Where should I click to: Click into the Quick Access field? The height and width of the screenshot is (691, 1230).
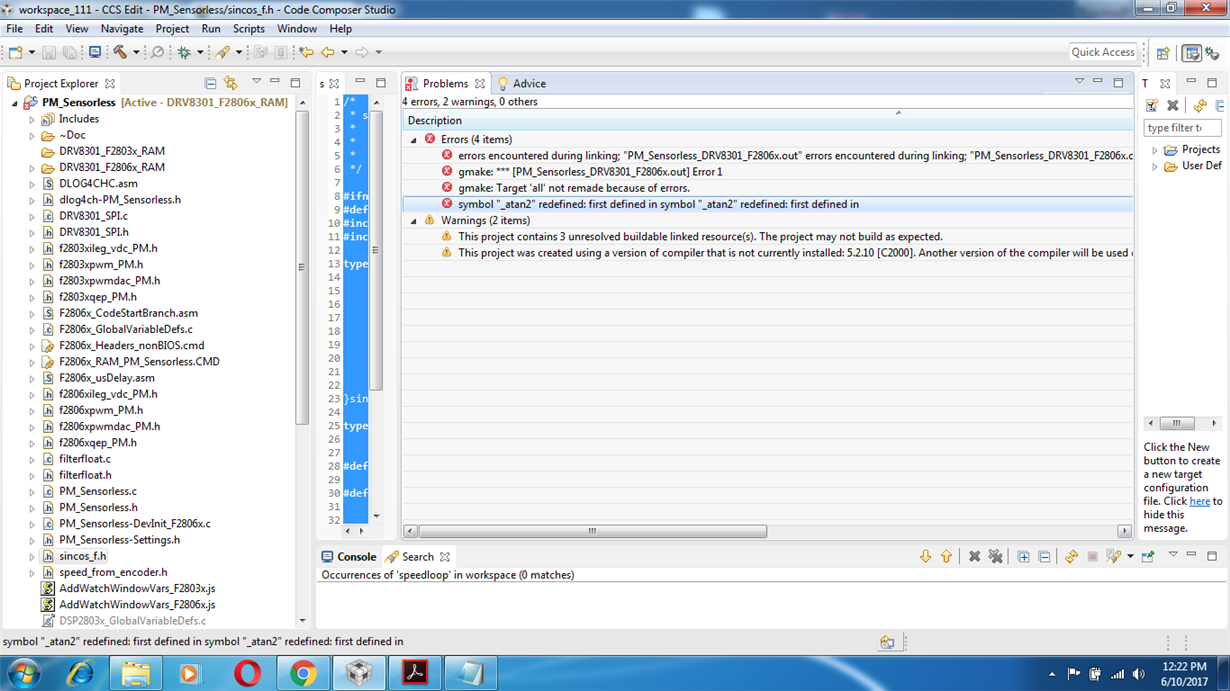(x=1102, y=52)
